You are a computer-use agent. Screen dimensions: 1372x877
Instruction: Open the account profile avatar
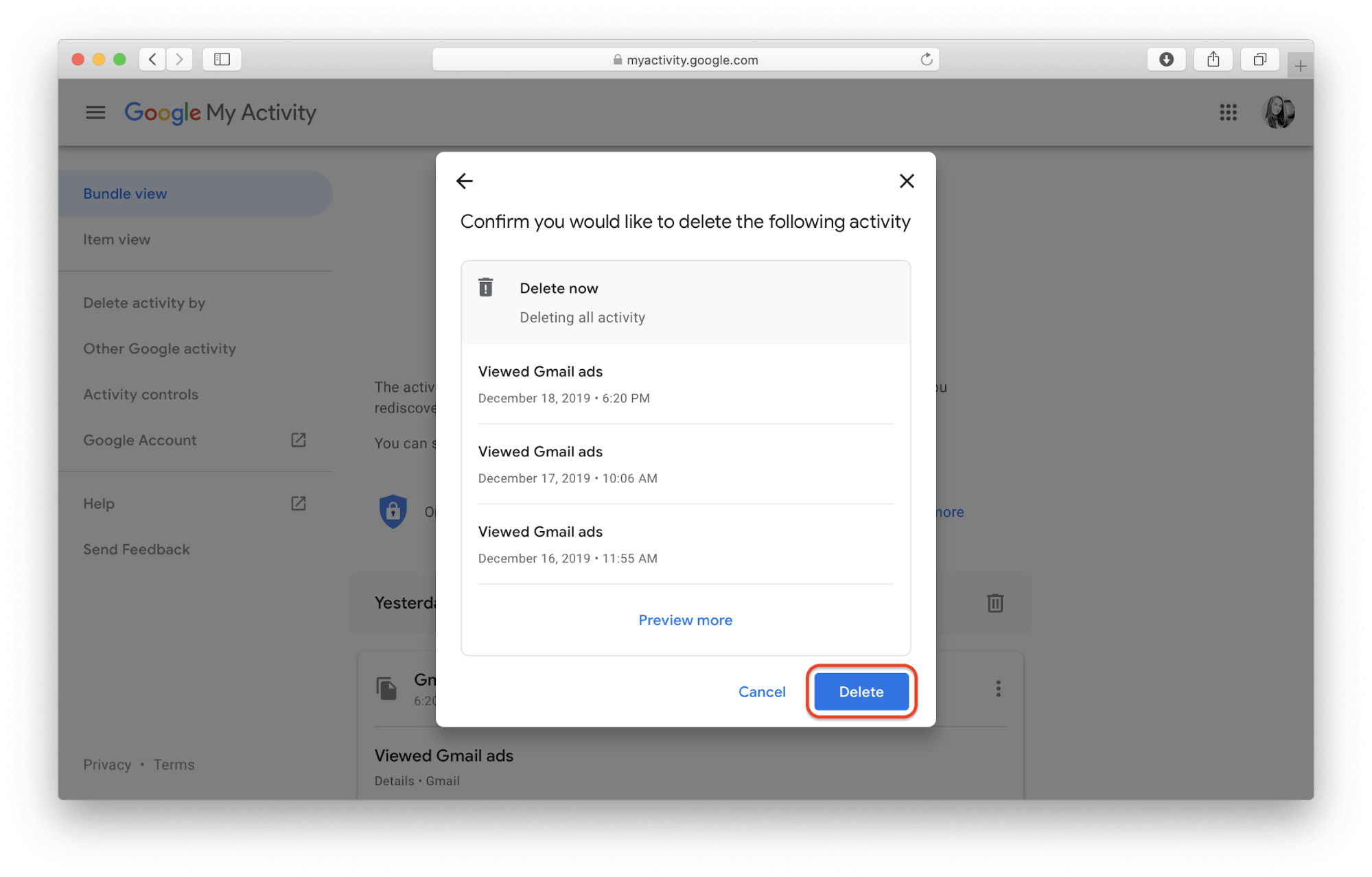click(1279, 113)
